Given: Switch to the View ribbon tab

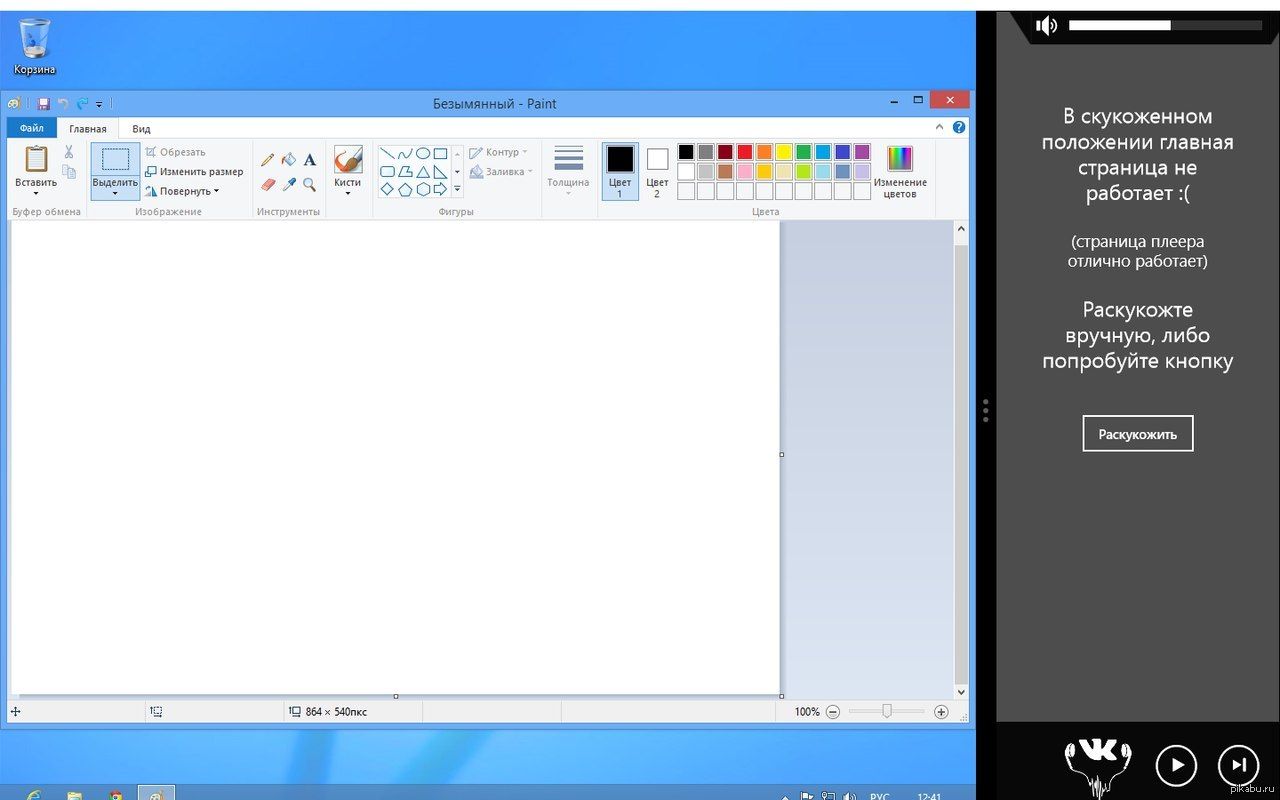Looking at the screenshot, I should (142, 129).
